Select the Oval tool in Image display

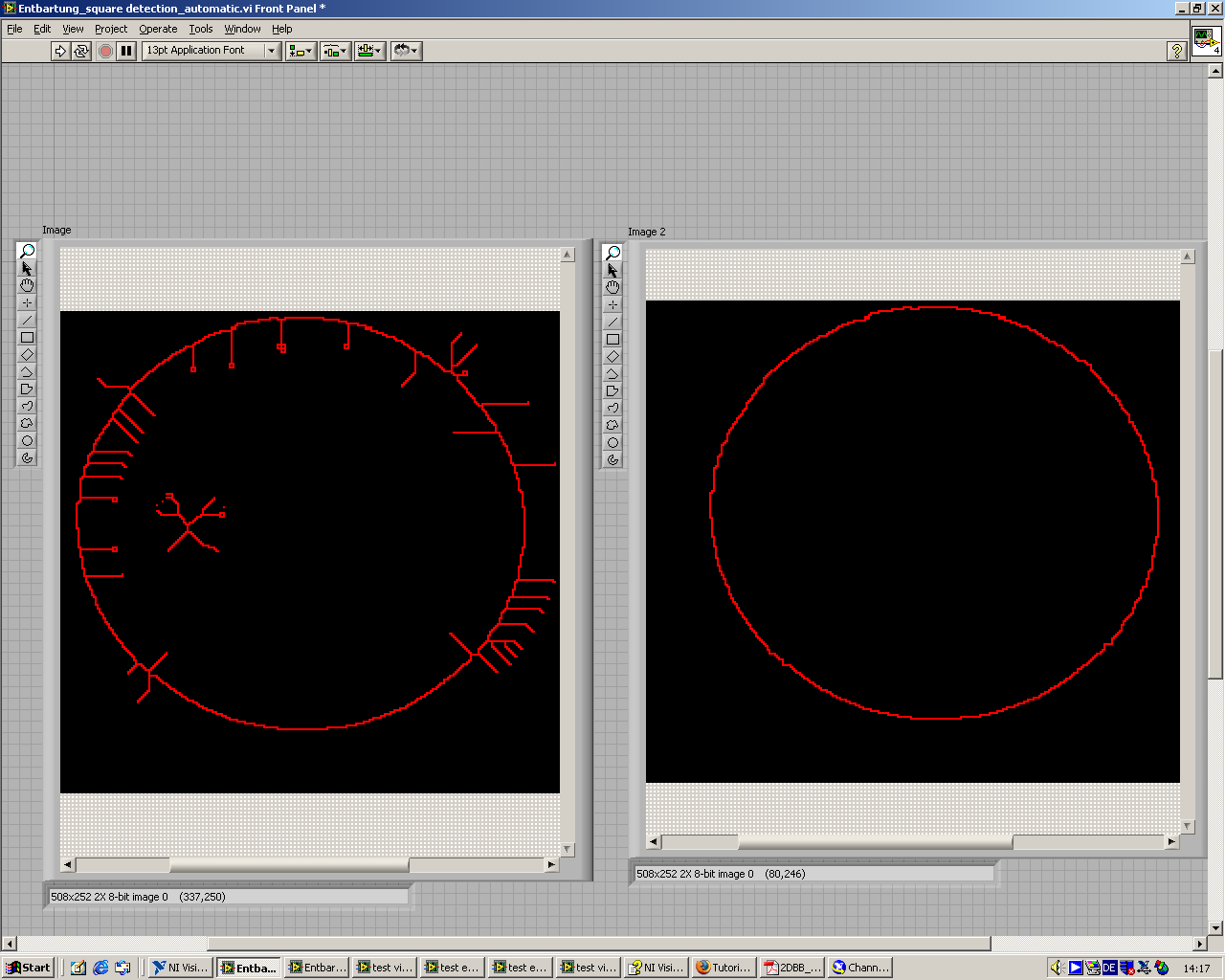coord(27,440)
